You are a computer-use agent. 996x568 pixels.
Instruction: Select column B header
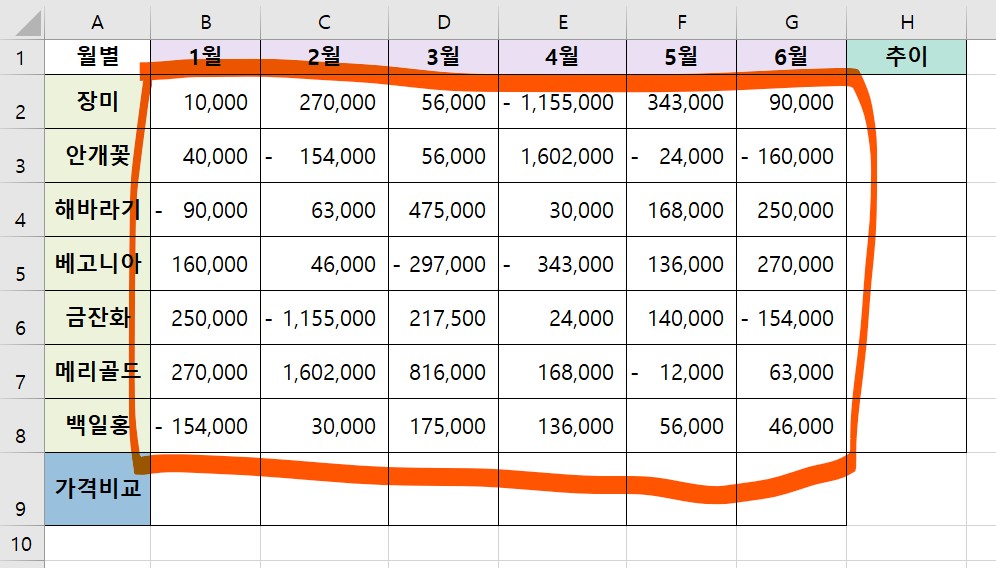(x=206, y=23)
